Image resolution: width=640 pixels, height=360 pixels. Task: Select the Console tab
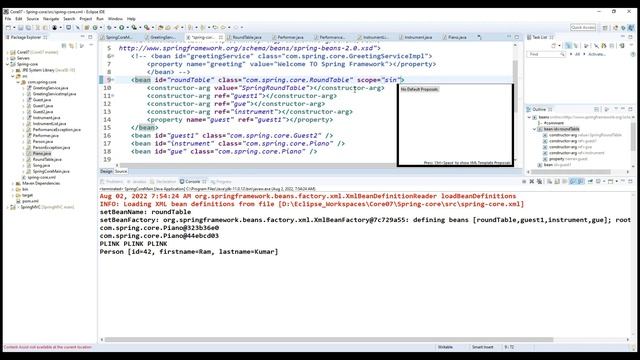[193, 182]
